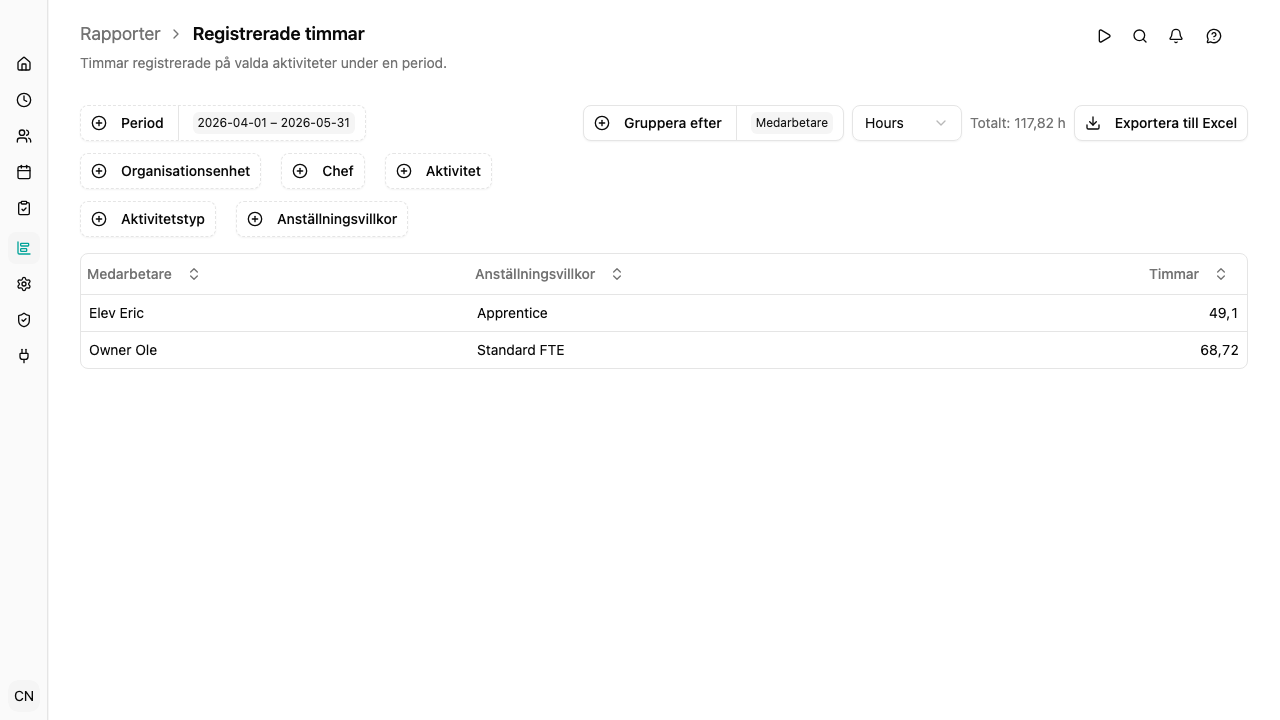Open the calendar sidebar icon
The image size is (1280, 720).
24,172
